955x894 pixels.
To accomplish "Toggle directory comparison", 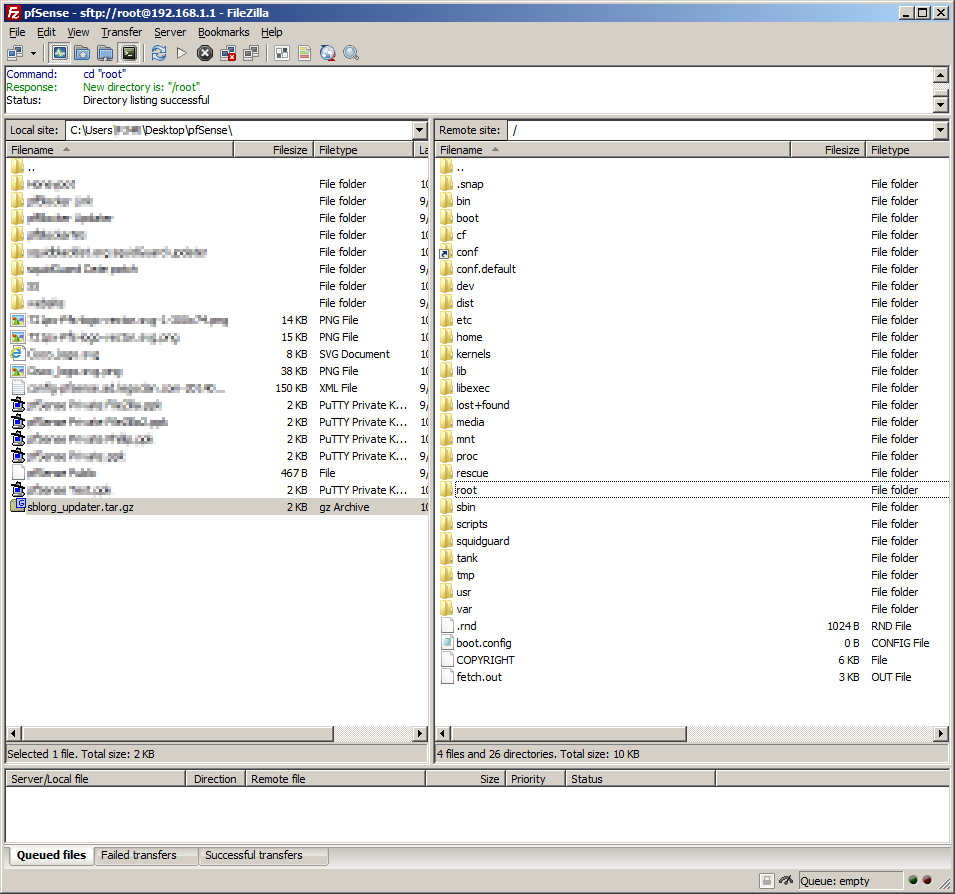I will point(305,54).
